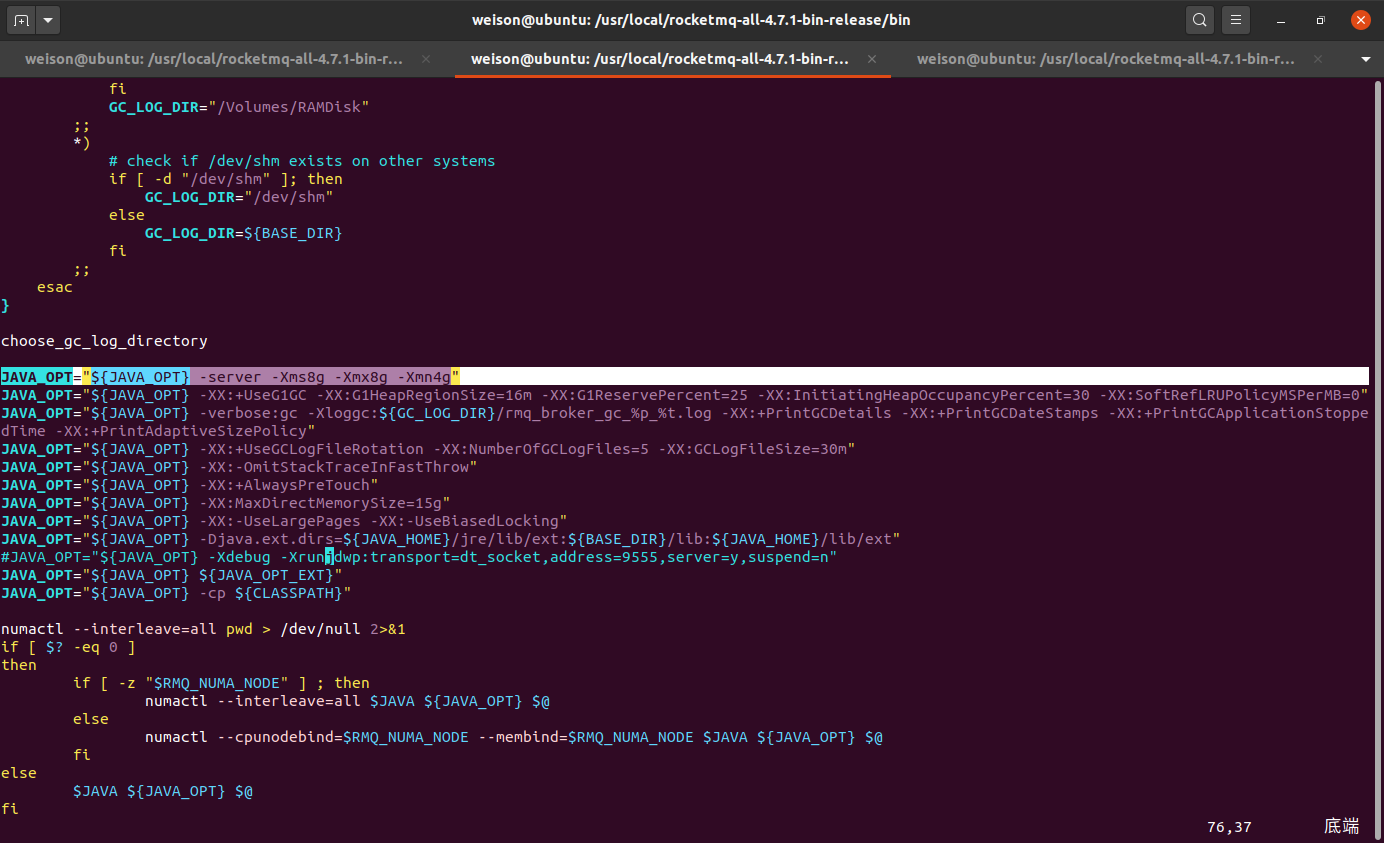Screen dimensions: 1384x843
Task: Open terminal search with the magnifier icon
Action: click(1199, 20)
